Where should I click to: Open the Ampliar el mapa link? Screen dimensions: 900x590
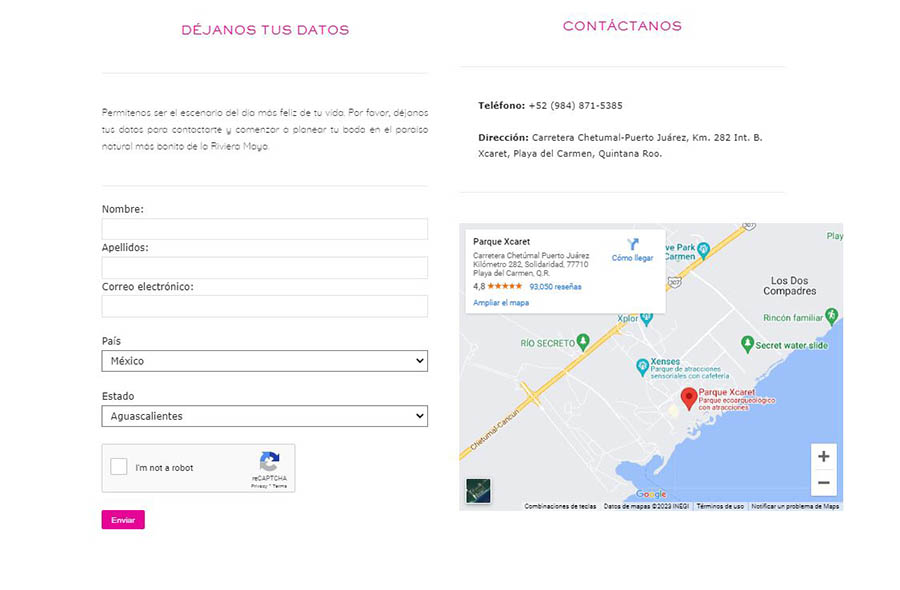(501, 302)
